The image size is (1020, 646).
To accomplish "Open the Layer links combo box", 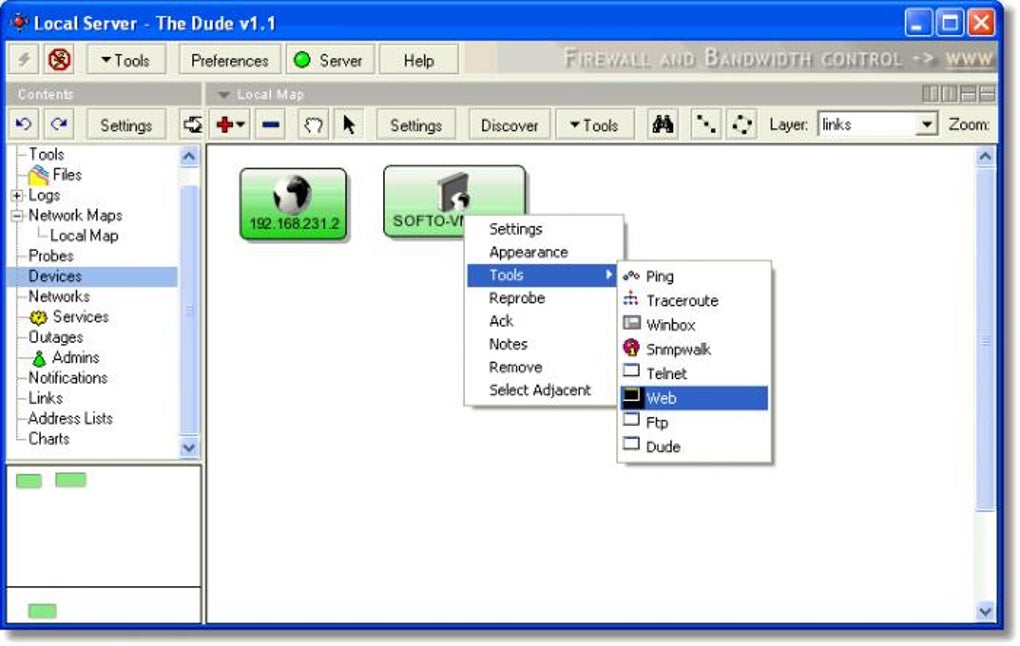I will (x=877, y=124).
